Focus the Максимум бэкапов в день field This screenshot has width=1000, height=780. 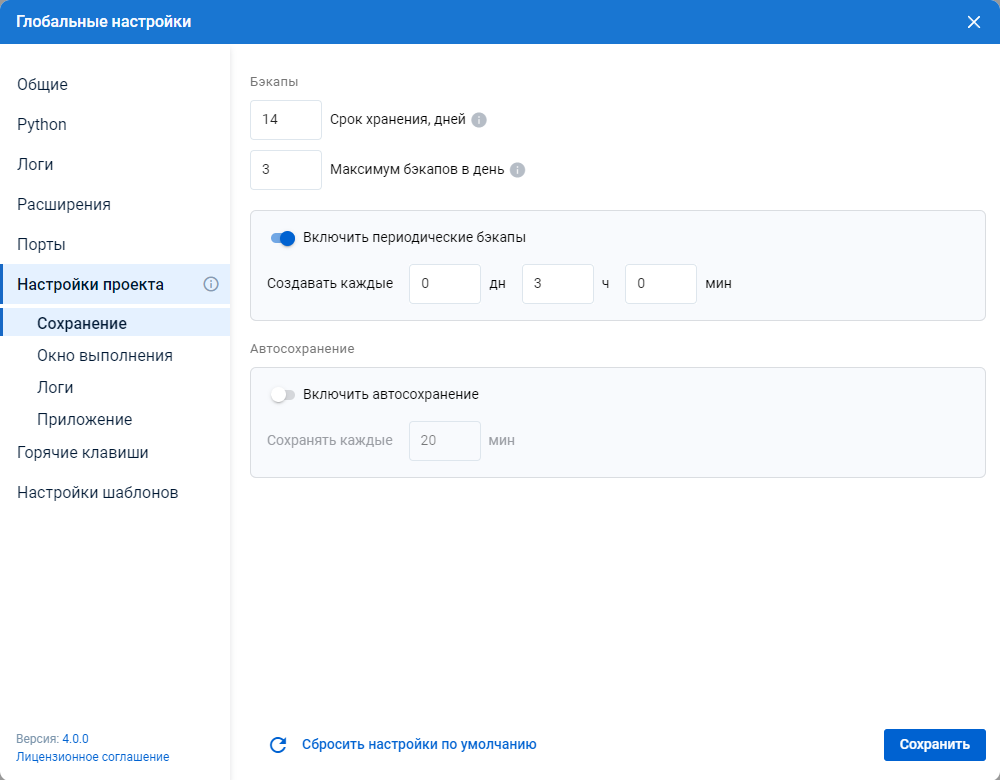click(286, 170)
